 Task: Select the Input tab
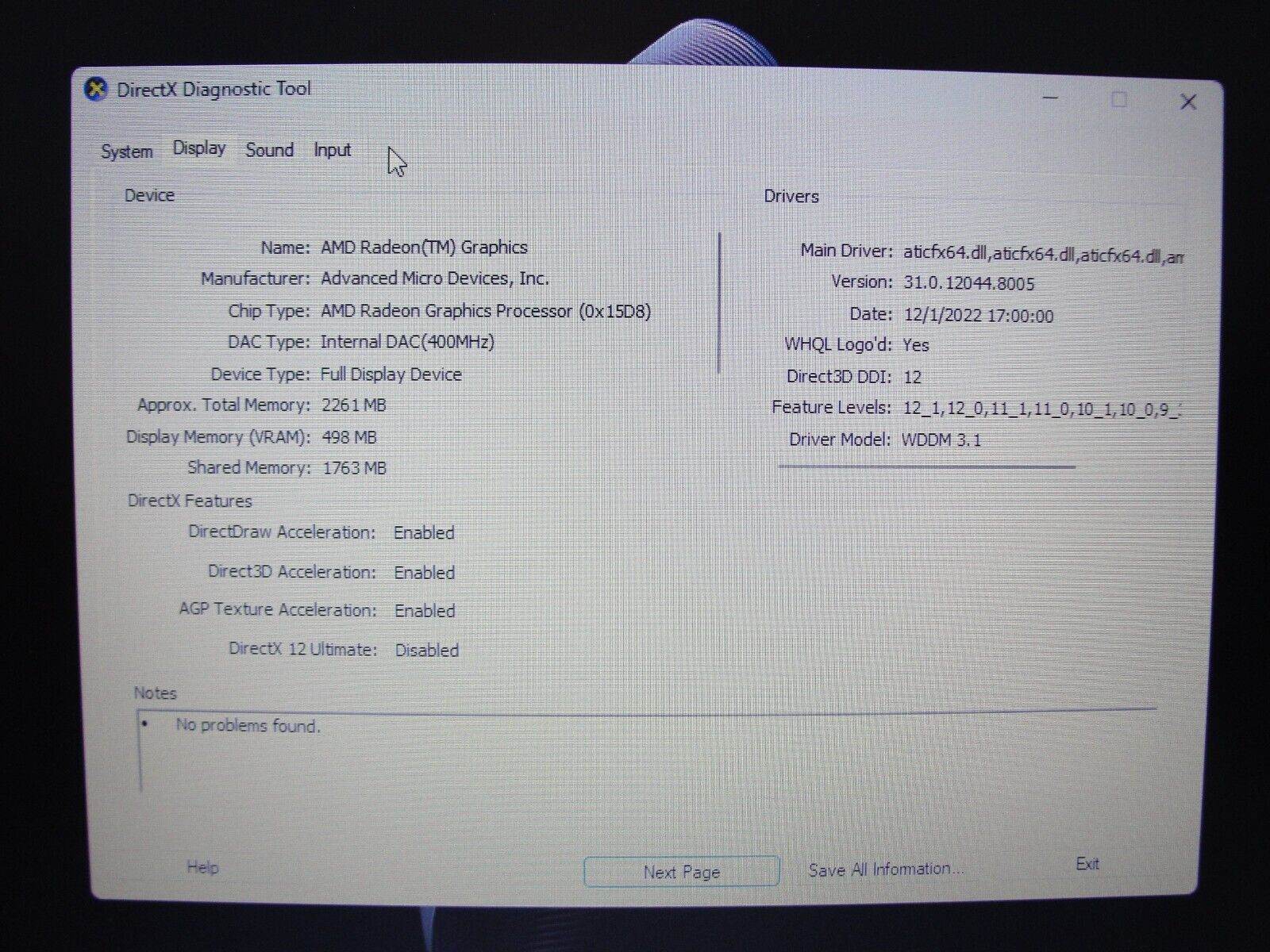click(332, 150)
